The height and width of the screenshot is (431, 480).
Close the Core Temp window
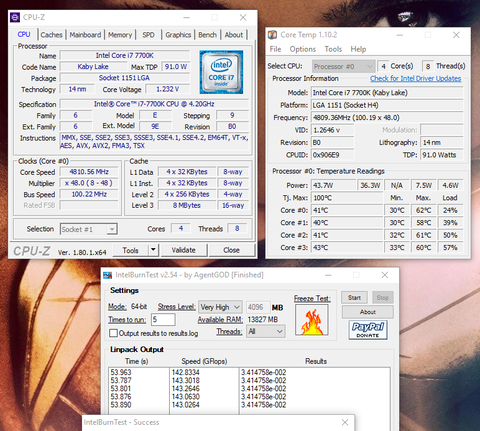pos(456,35)
